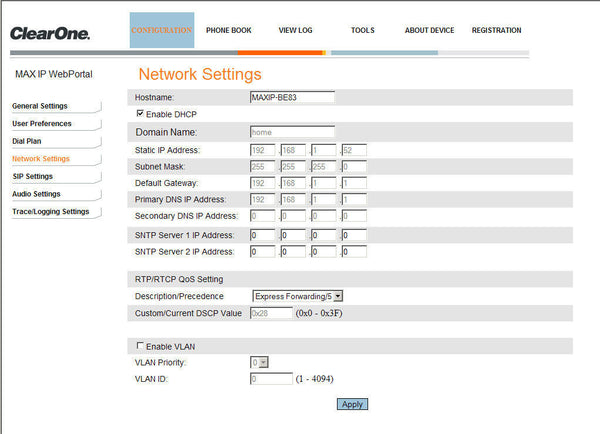Click Secondary DNS last octet field
Image resolution: width=600 pixels, height=434 pixels.
[x=354, y=216]
